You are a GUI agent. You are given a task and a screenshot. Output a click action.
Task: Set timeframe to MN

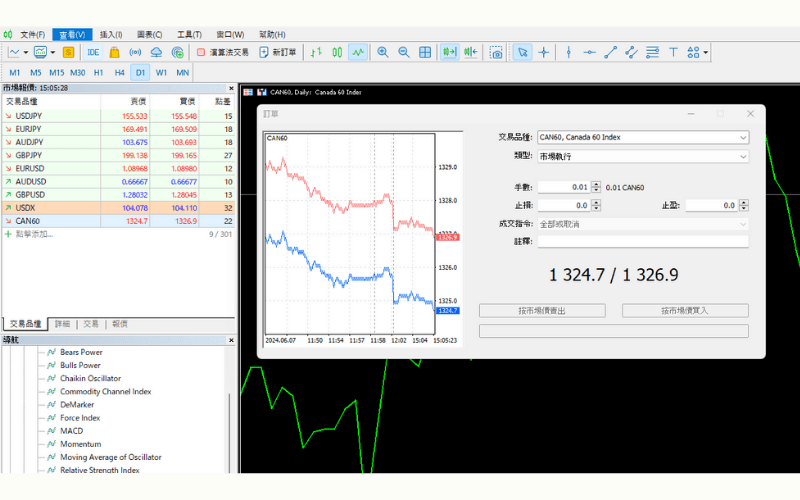183,72
